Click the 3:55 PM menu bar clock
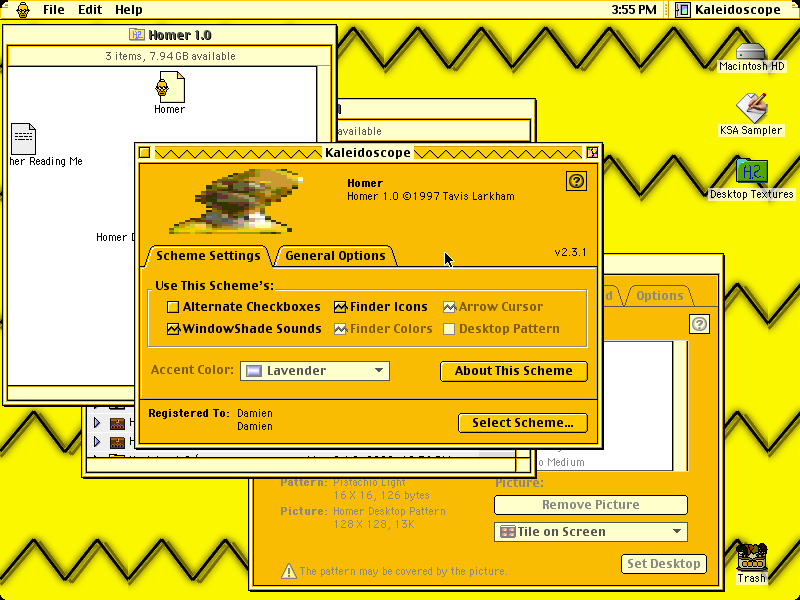 coord(634,10)
